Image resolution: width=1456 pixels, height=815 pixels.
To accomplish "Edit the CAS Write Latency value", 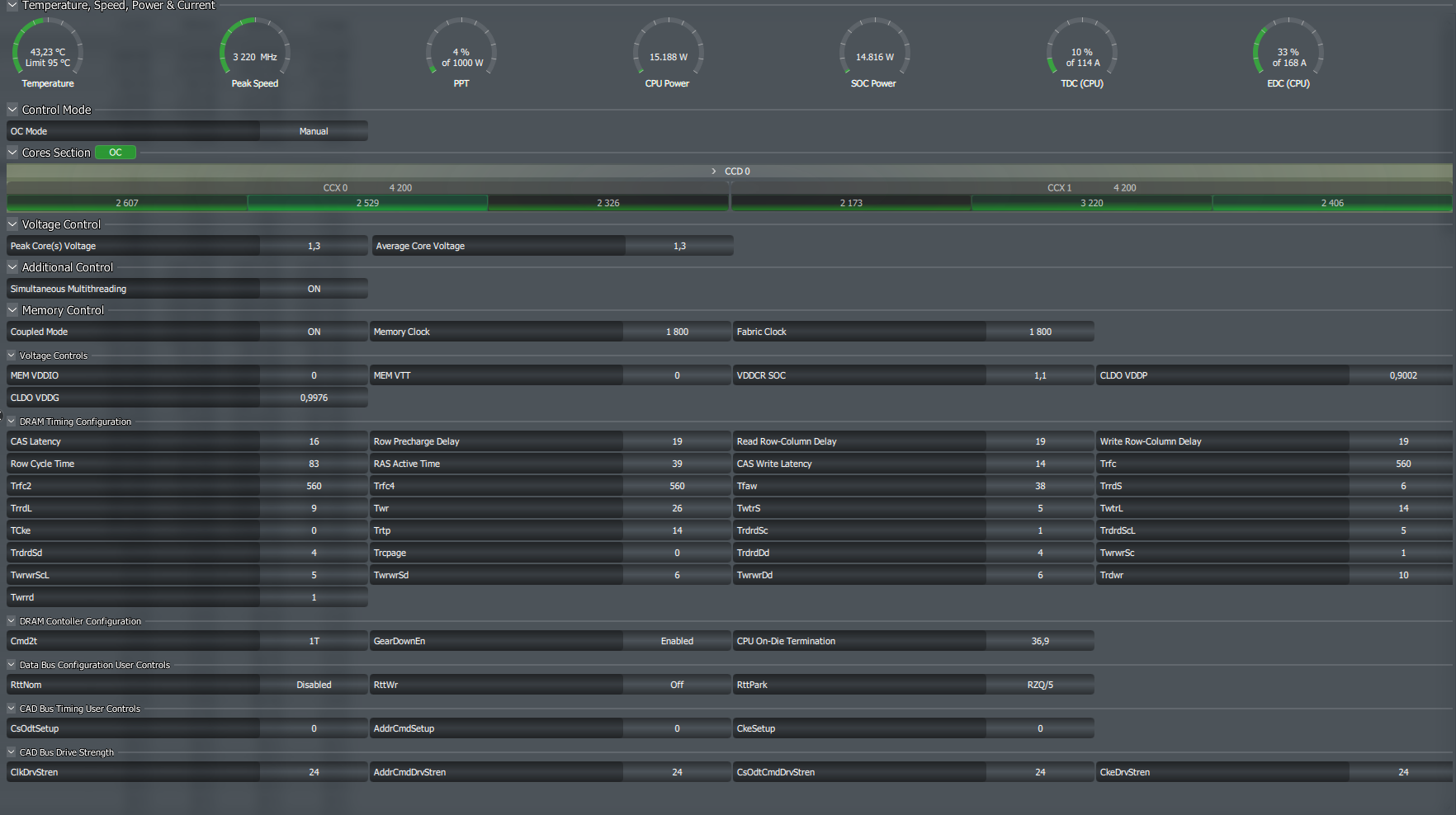I will click(1040, 464).
